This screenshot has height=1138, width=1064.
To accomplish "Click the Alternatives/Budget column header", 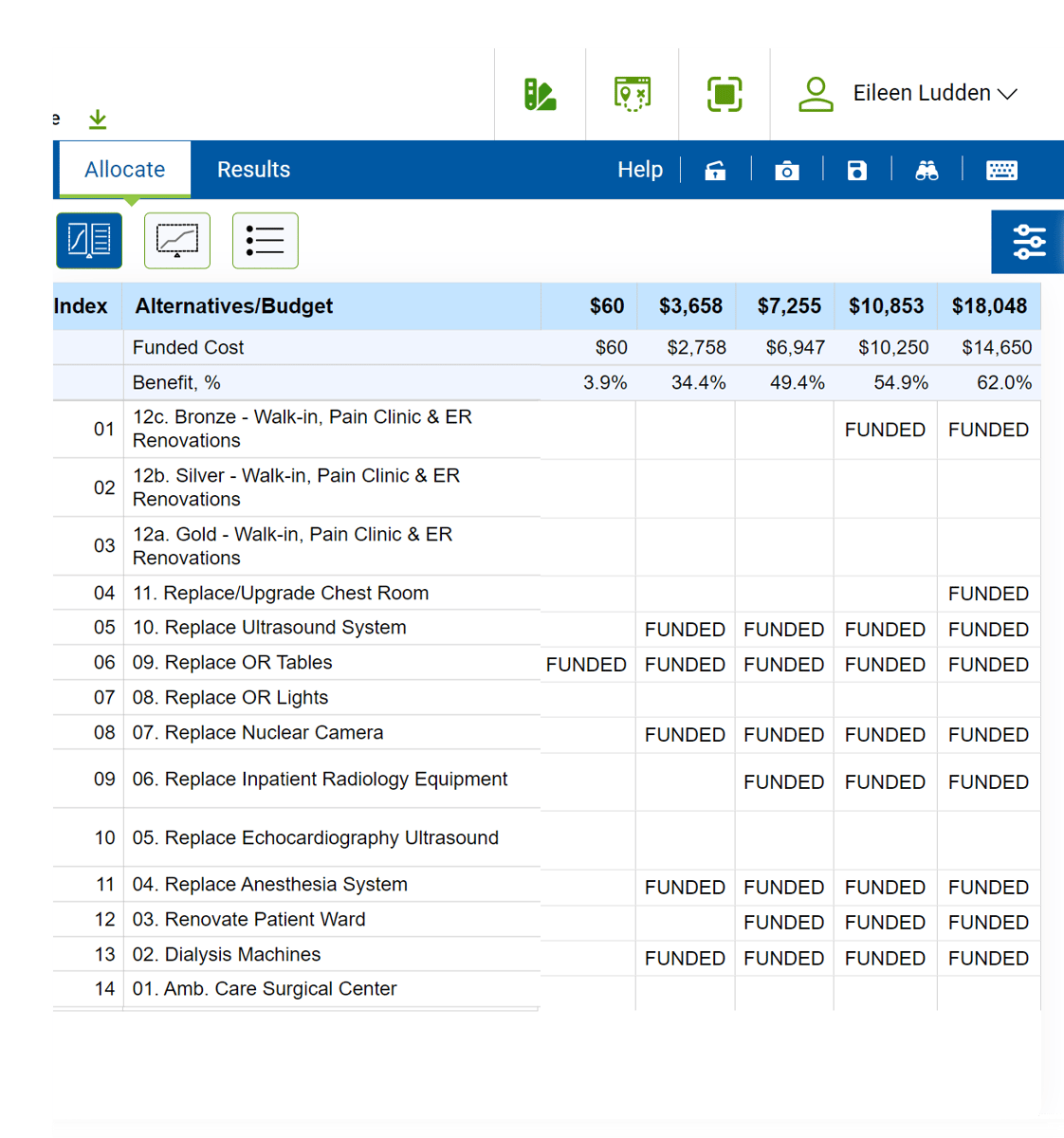I will (x=234, y=306).
